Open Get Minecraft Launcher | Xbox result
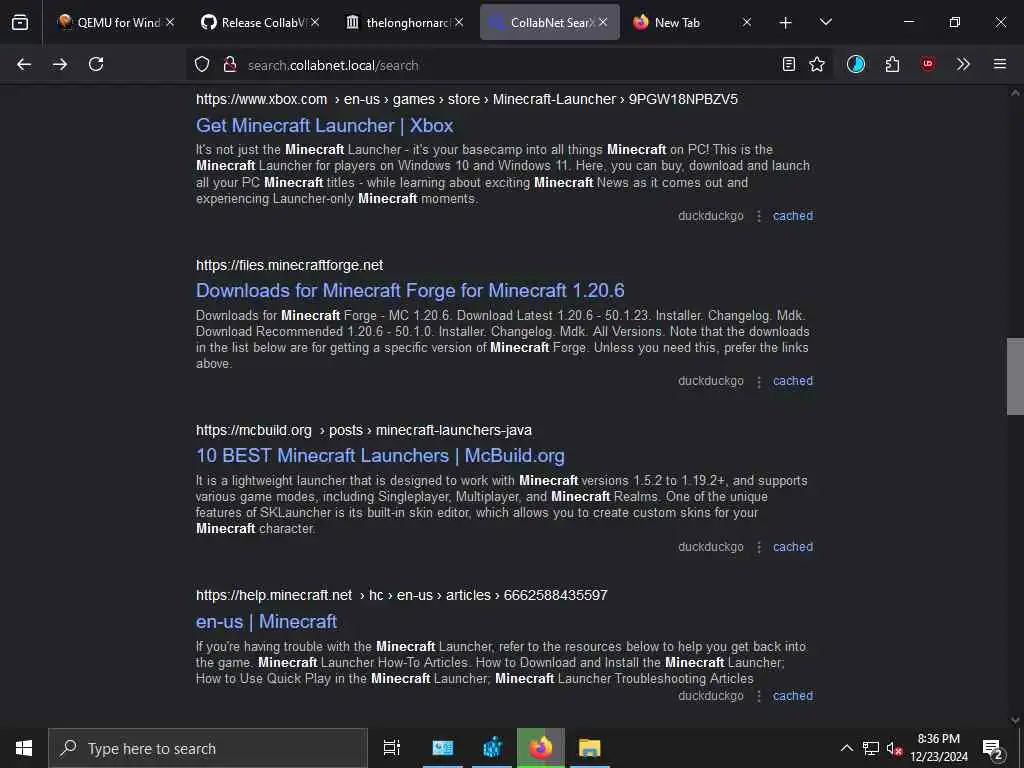 tap(325, 125)
